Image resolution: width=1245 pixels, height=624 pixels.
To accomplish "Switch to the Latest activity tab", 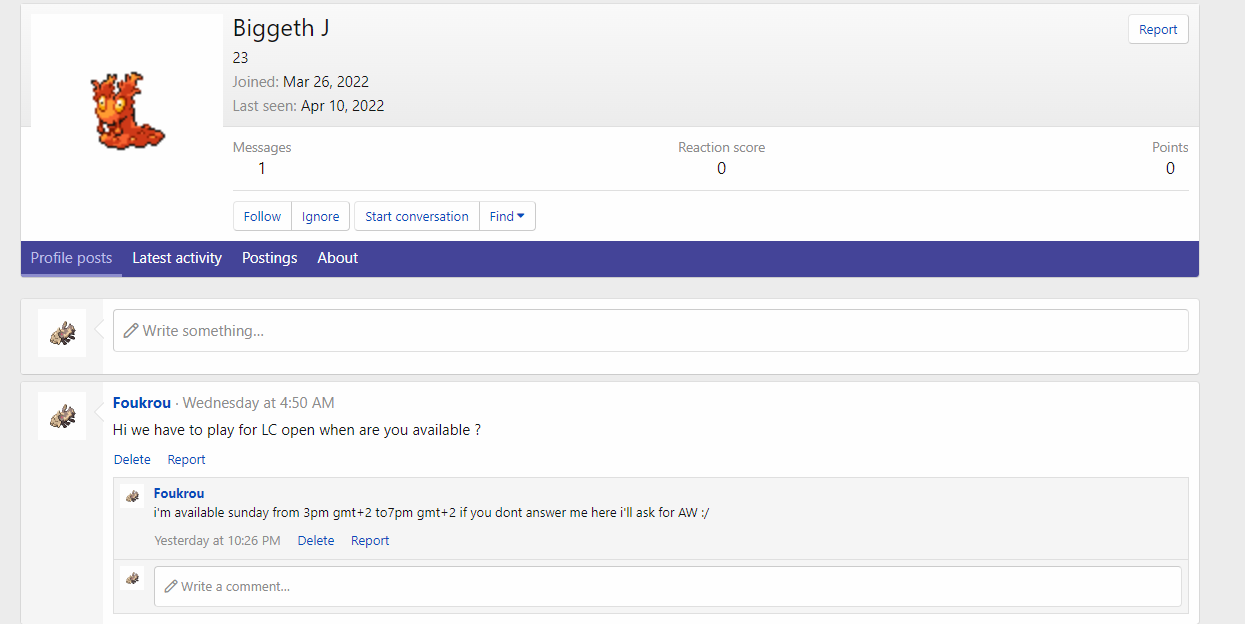I will coord(177,258).
